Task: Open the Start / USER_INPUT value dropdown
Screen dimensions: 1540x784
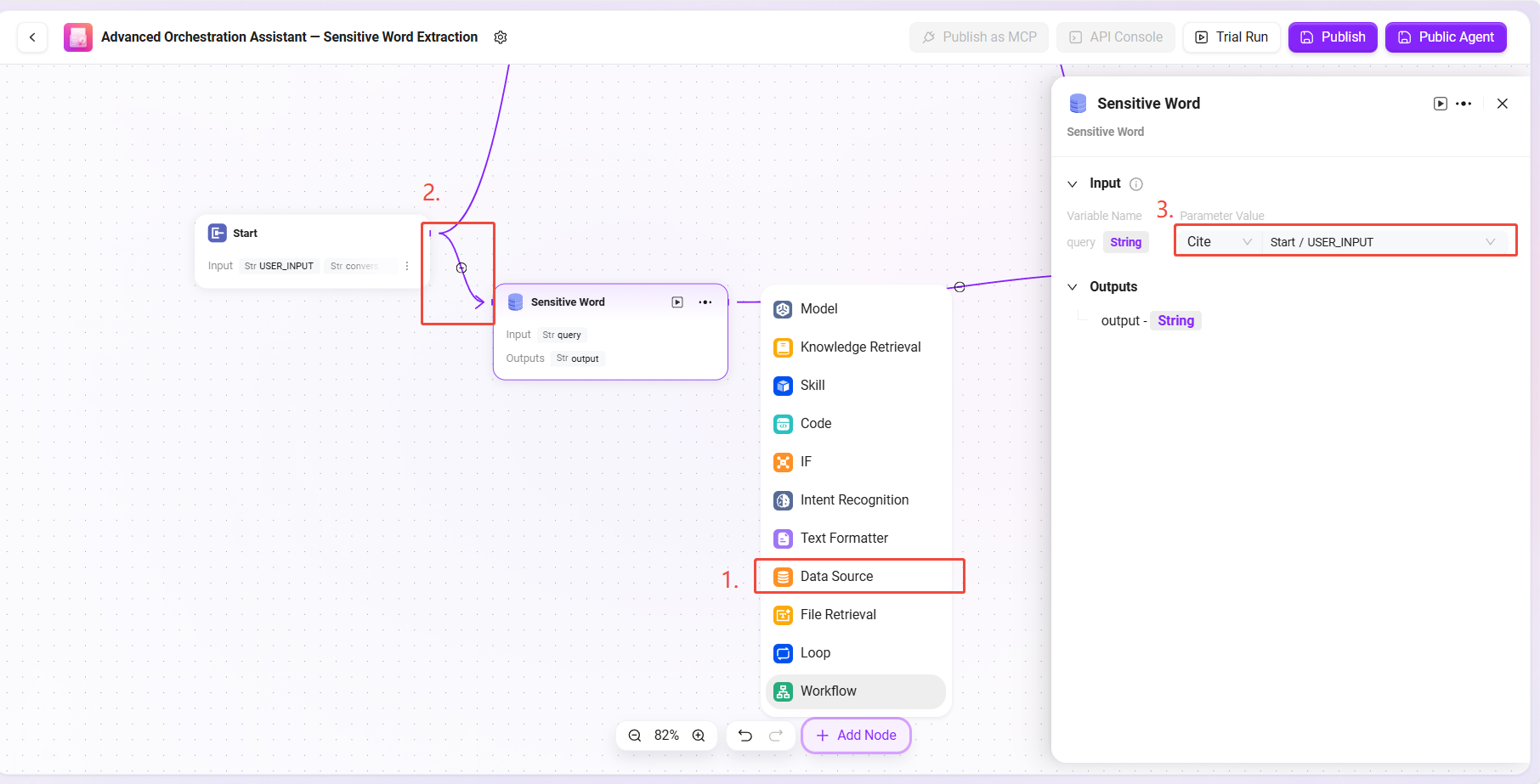Action: click(1382, 242)
